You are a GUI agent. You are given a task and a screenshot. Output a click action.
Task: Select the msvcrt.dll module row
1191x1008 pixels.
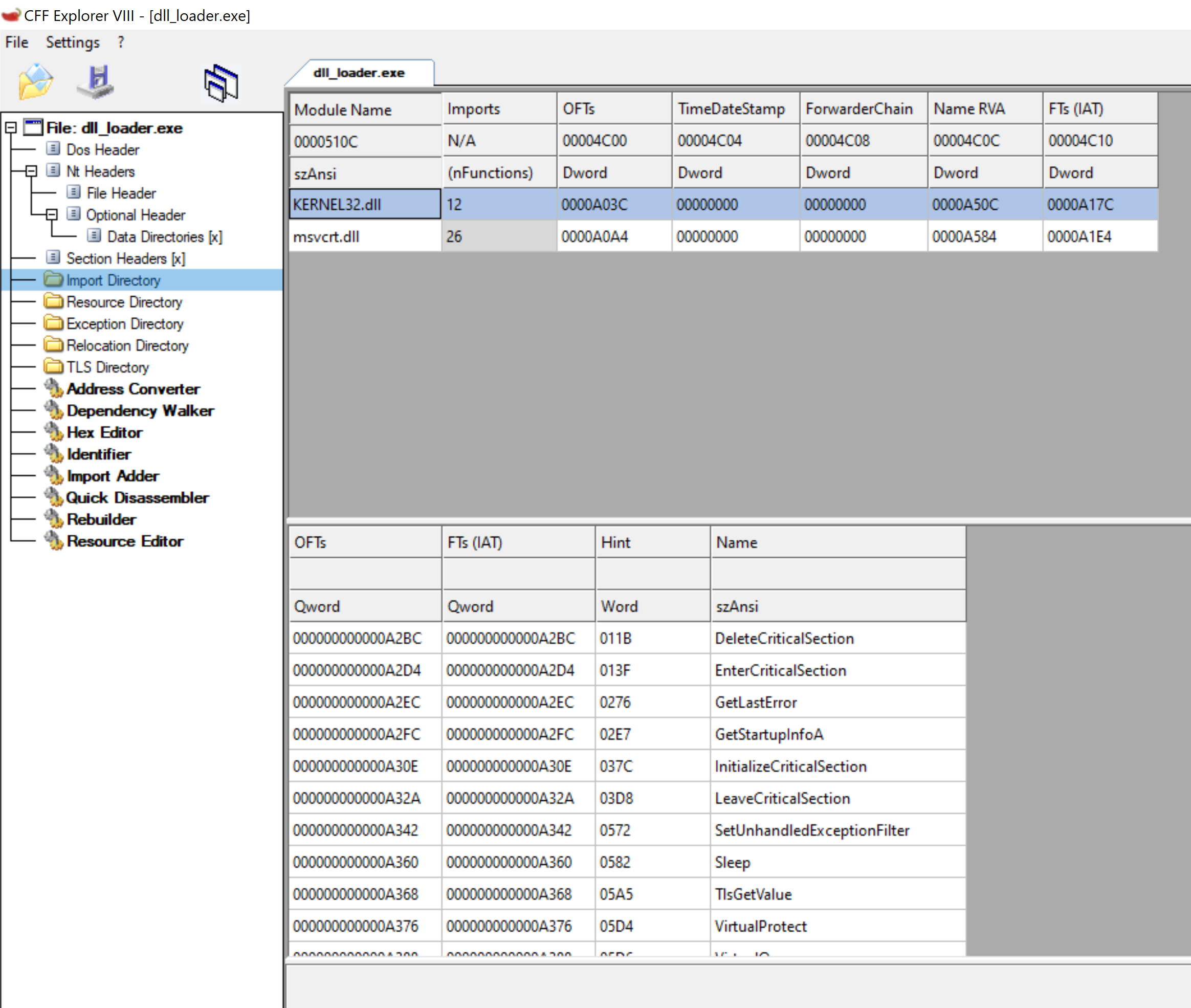(326, 236)
